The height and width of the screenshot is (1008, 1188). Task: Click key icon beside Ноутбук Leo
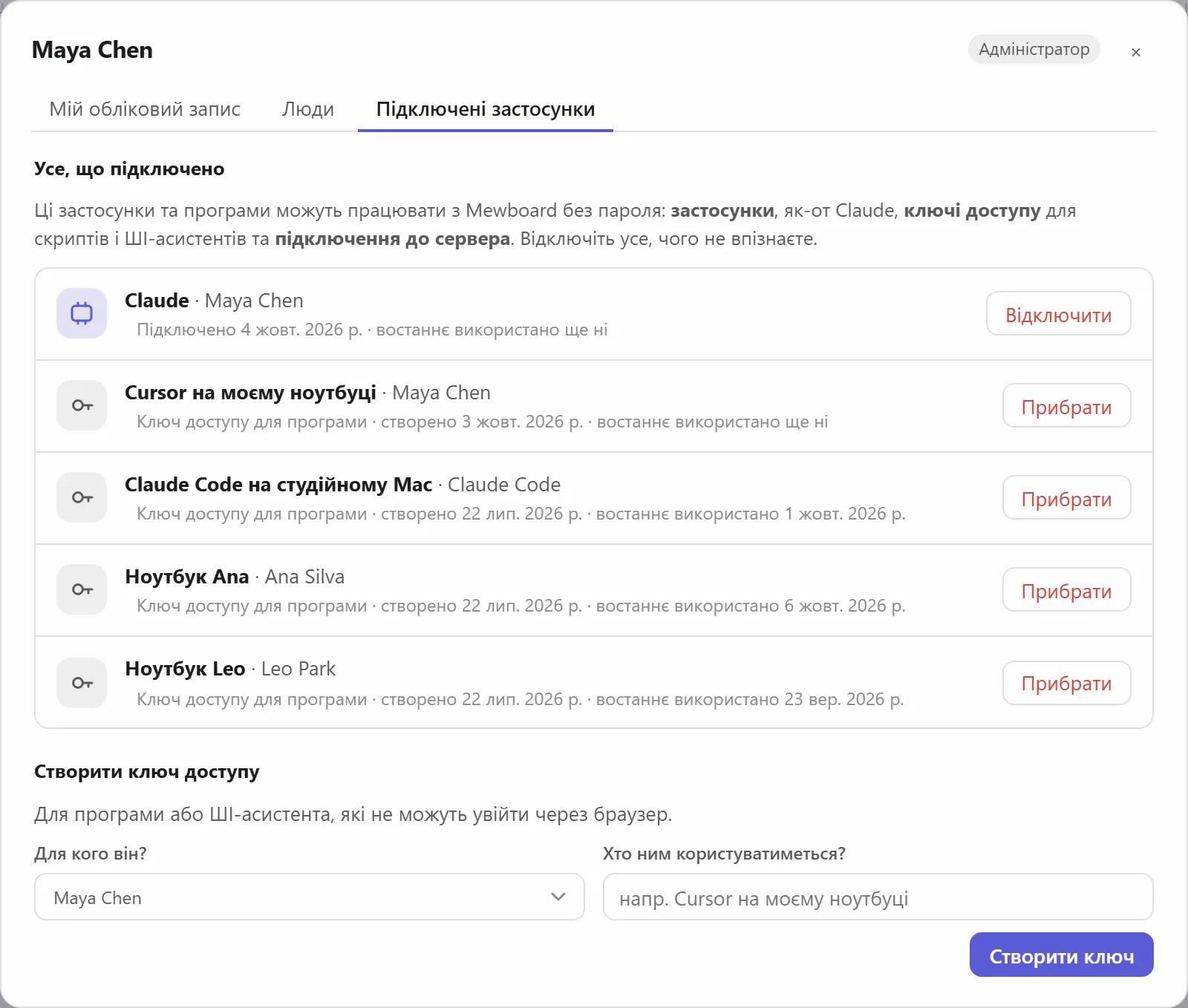click(x=82, y=683)
